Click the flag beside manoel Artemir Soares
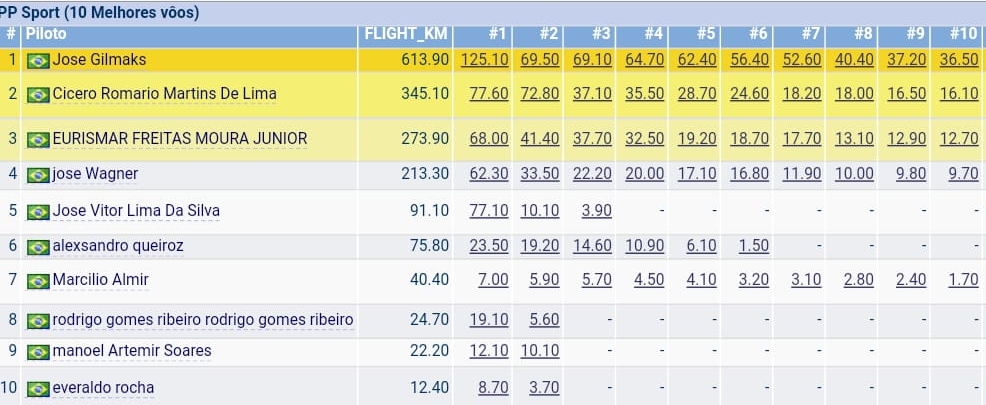Viewport: 986px width, 405px height. [x=38, y=352]
